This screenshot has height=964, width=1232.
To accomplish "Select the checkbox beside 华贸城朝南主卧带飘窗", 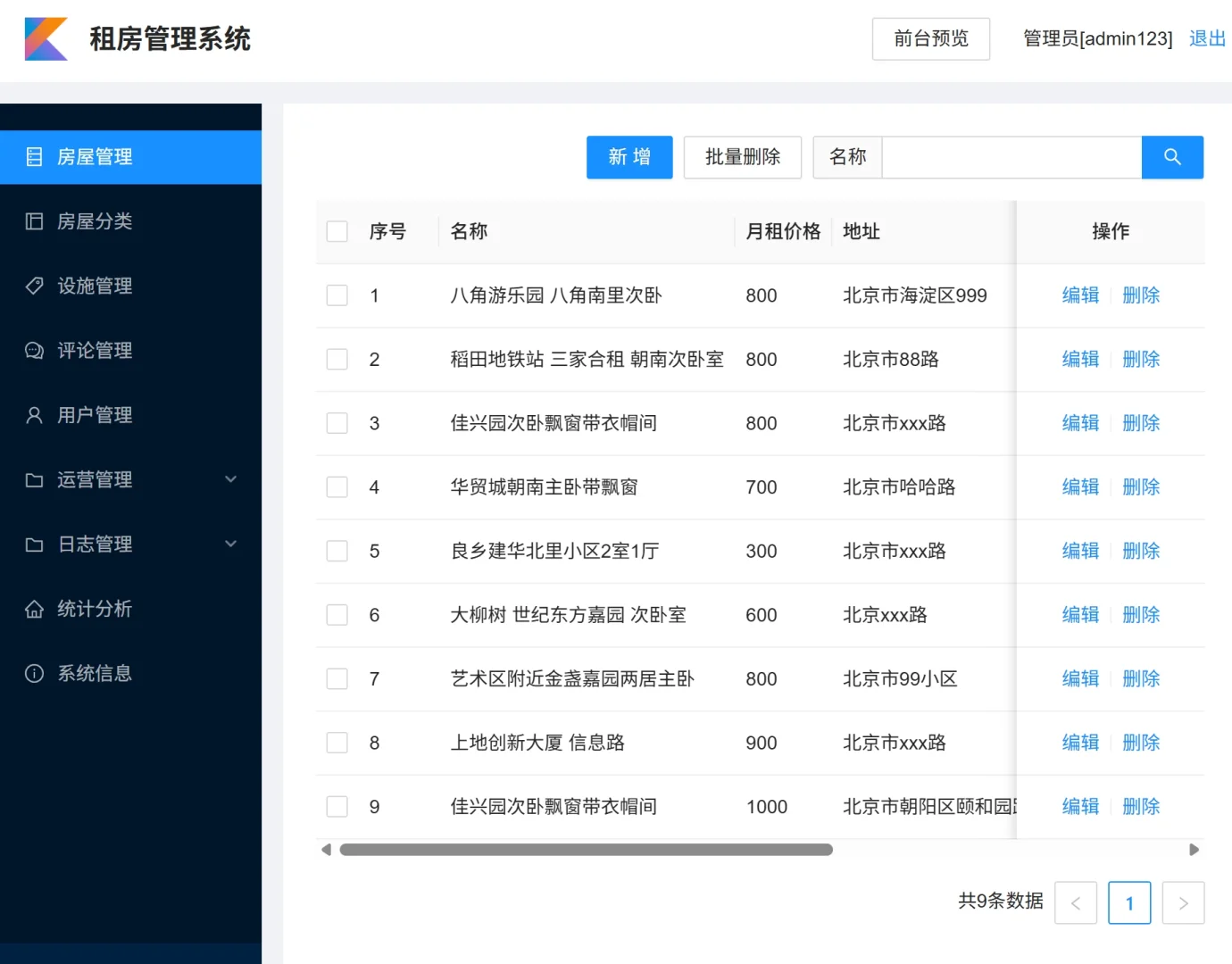I will 337,486.
